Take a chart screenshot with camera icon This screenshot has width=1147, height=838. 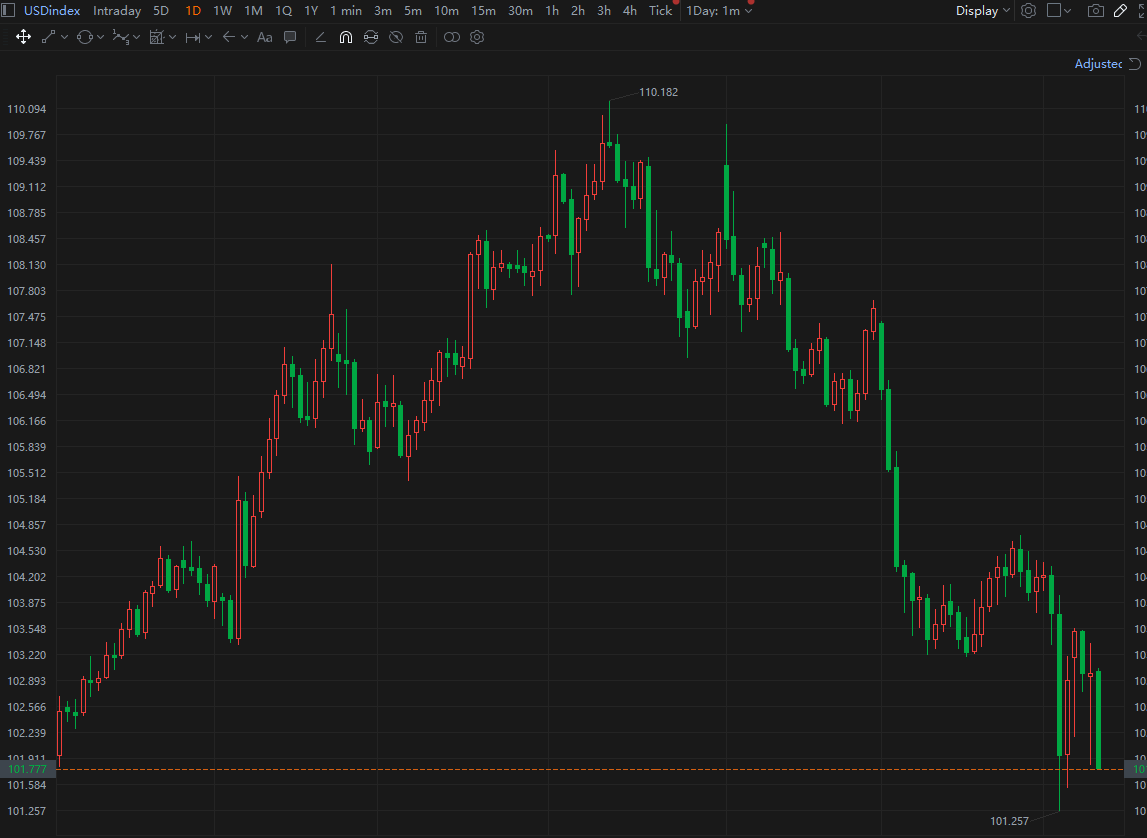tap(1095, 11)
